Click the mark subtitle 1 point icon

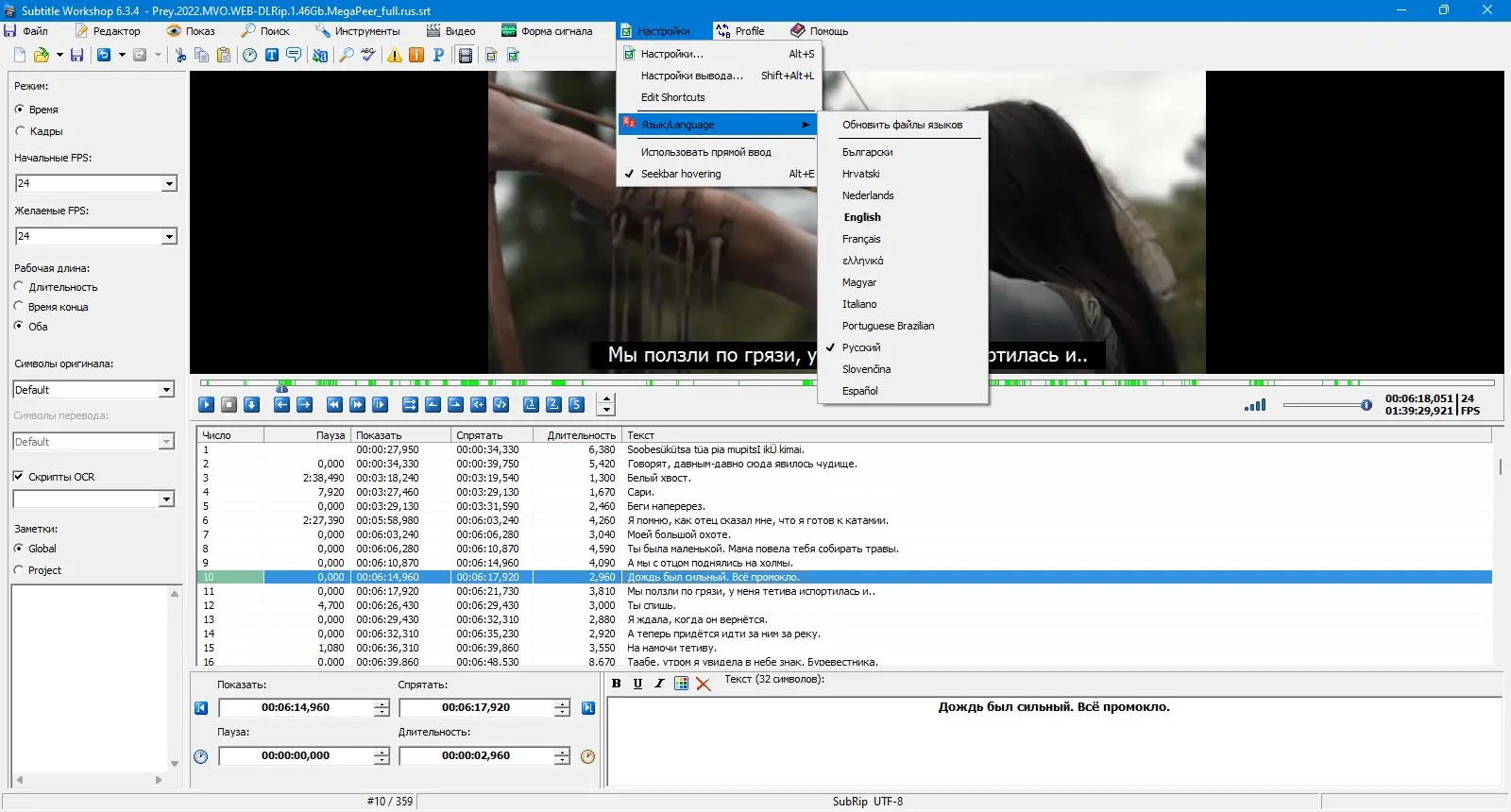pyautogui.click(x=531, y=405)
